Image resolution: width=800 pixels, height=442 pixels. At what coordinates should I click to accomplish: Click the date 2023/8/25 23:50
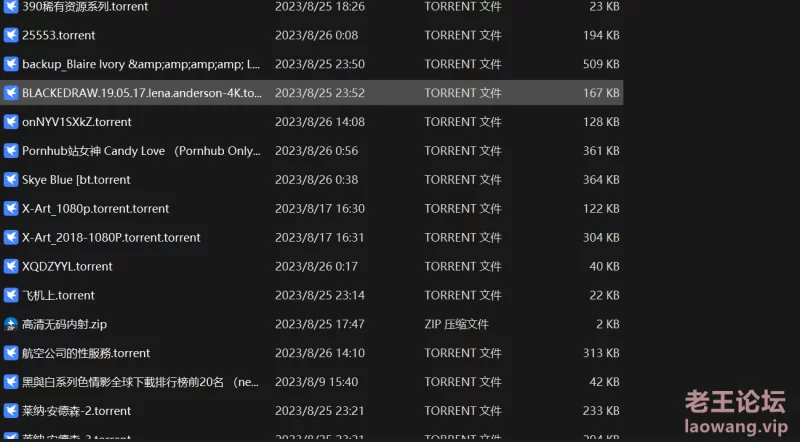tap(320, 64)
